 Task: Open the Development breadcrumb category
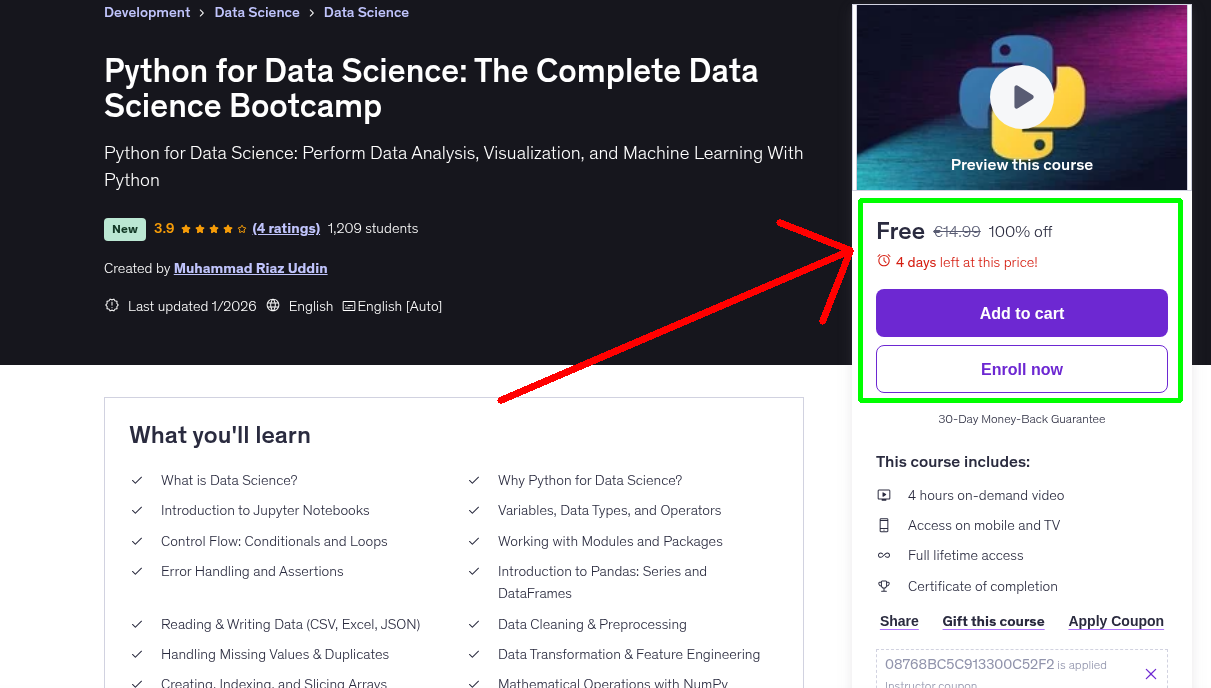pyautogui.click(x=147, y=12)
